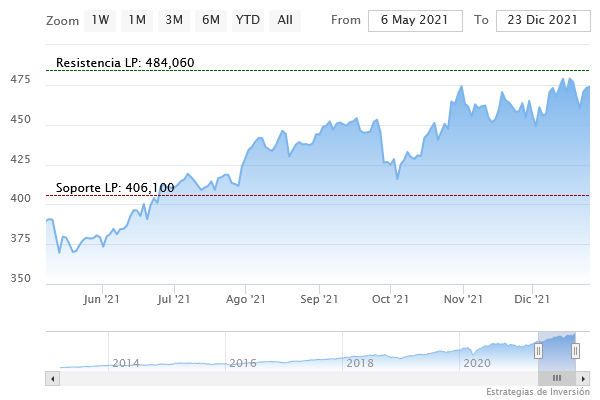Click the navigator right range handle
This screenshot has height=400, width=600.
click(x=576, y=350)
